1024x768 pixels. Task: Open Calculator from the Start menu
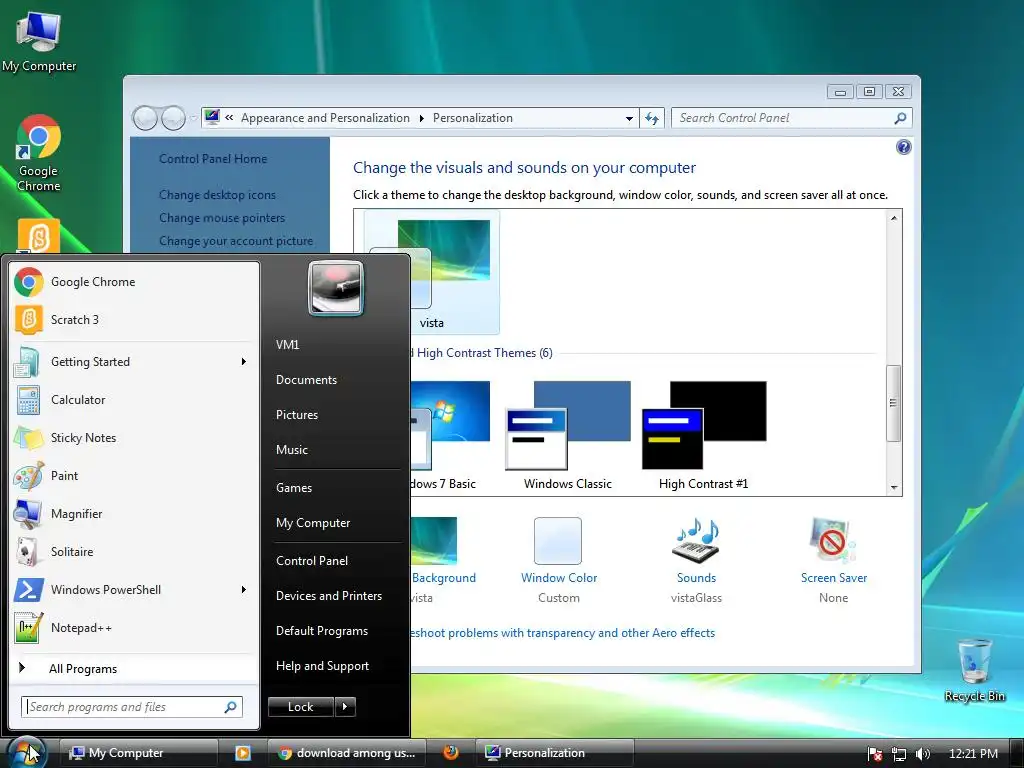pyautogui.click(x=134, y=400)
